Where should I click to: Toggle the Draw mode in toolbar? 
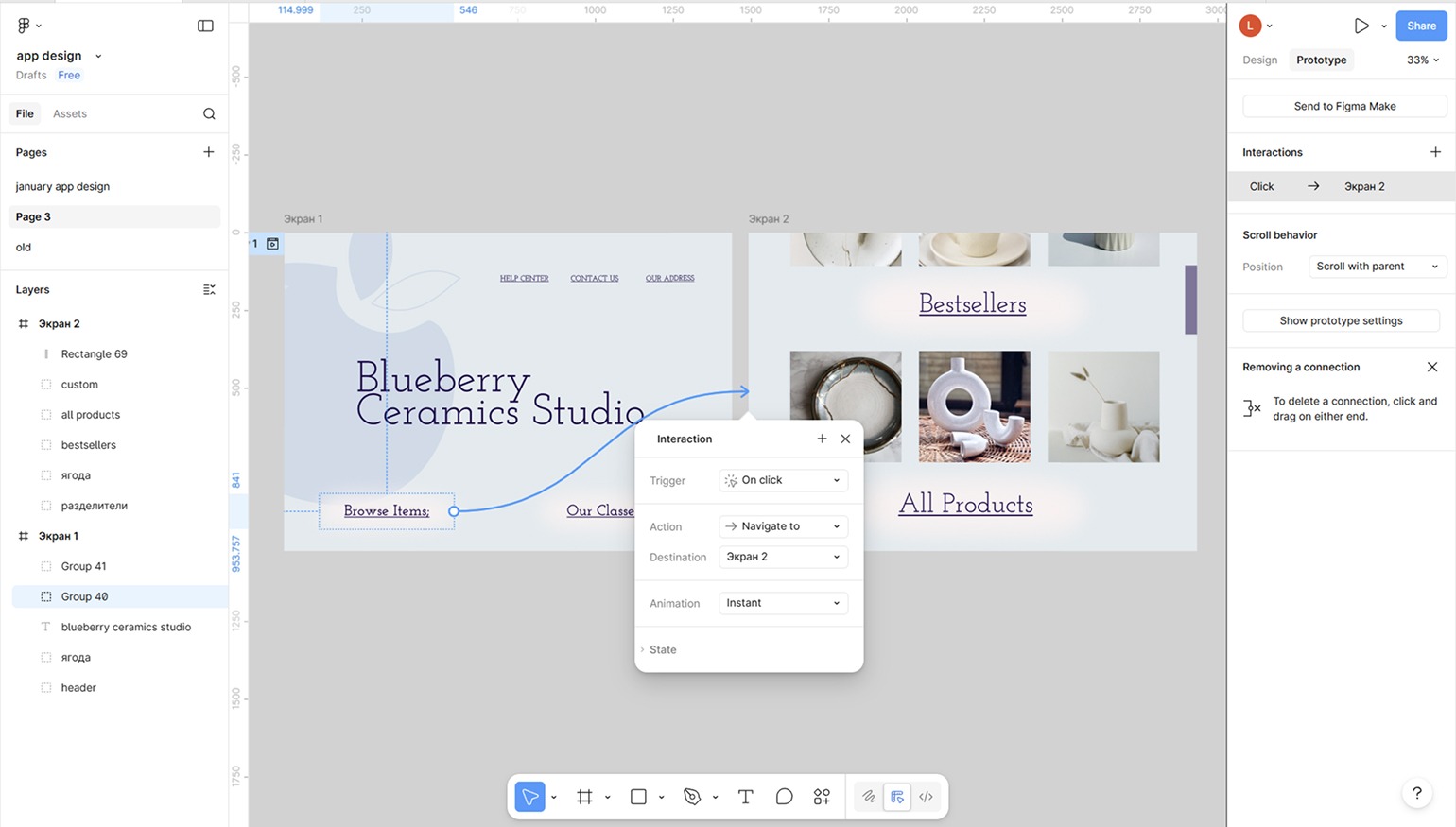868,797
